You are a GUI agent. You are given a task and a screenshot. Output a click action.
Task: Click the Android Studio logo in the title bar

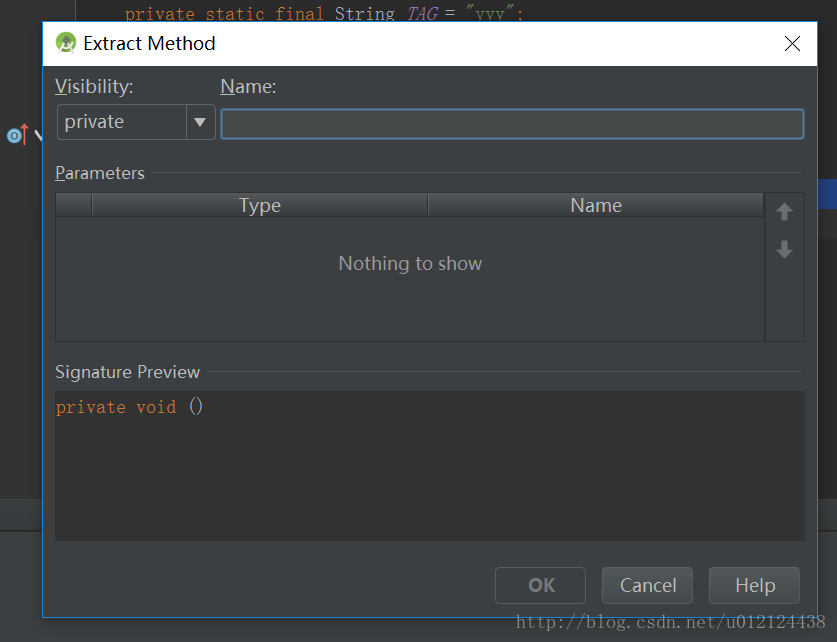coord(66,43)
